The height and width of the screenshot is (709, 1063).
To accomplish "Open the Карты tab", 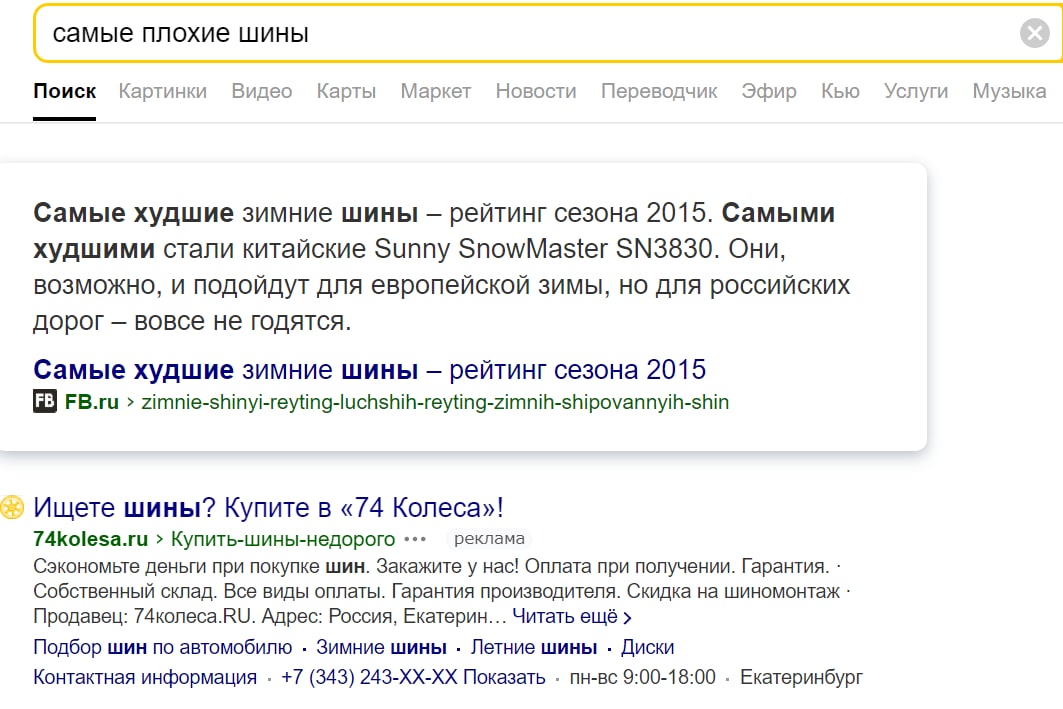I will point(346,91).
